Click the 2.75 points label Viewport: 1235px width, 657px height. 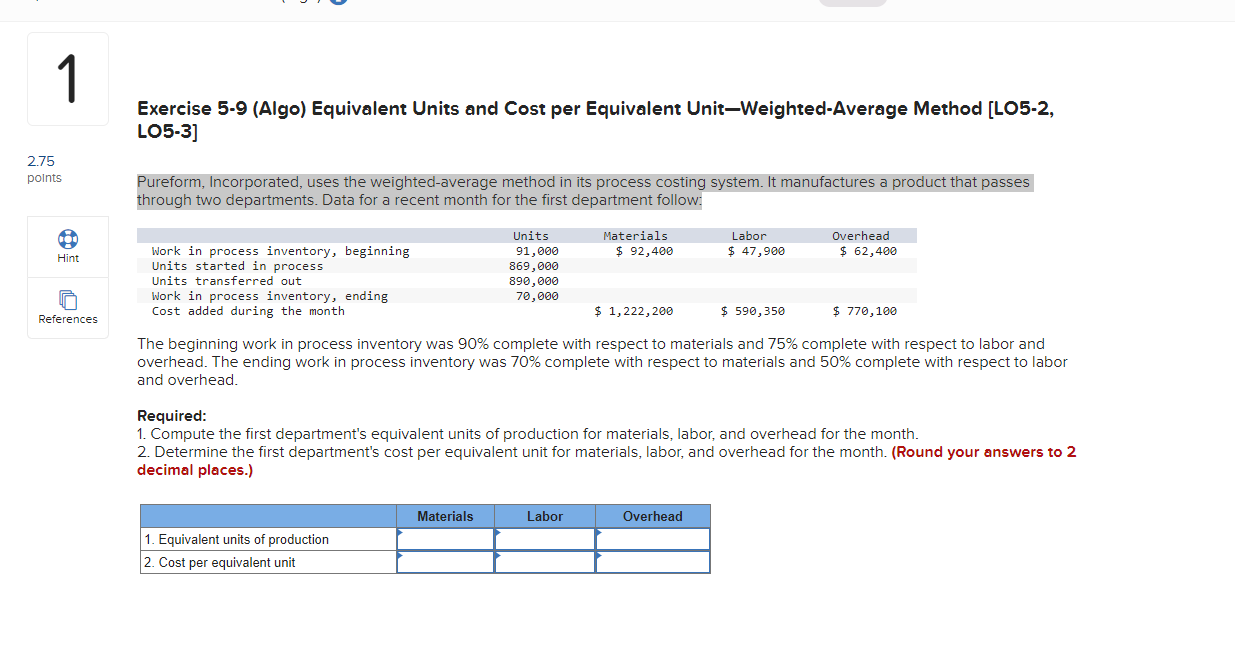(43, 167)
